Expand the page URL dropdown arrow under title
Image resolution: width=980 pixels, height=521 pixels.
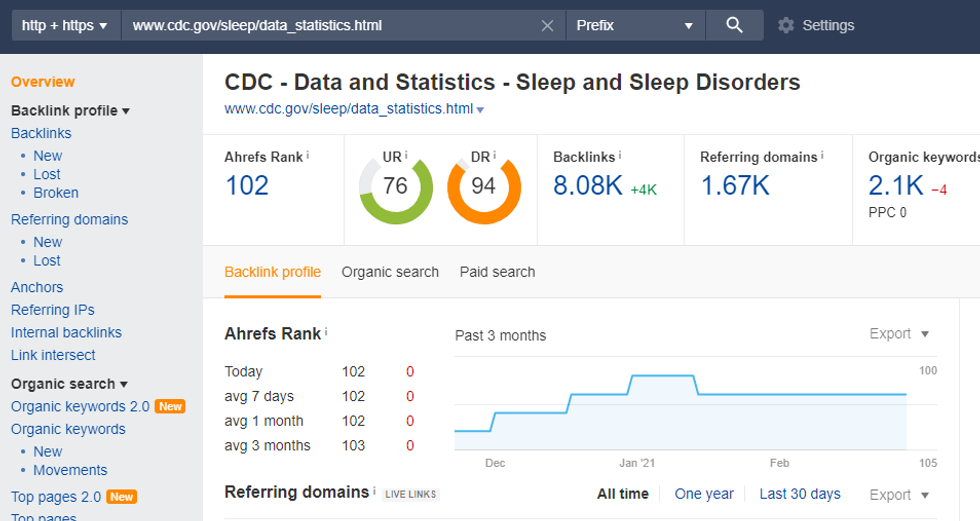[480, 110]
